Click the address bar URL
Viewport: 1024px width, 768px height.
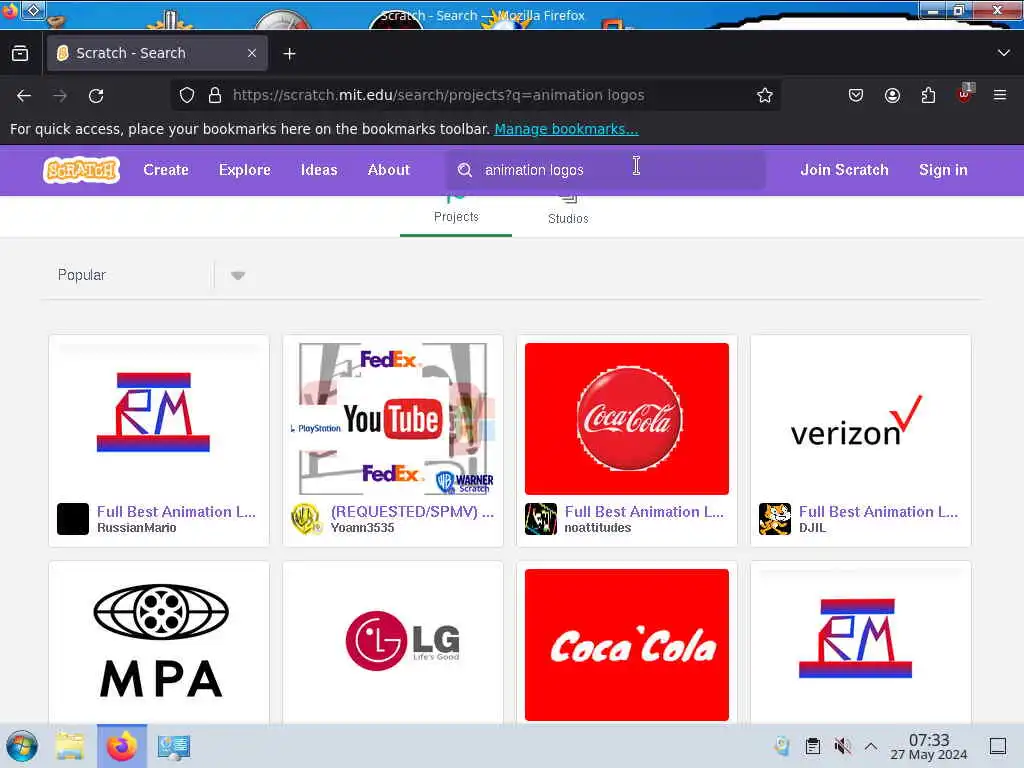coord(438,95)
